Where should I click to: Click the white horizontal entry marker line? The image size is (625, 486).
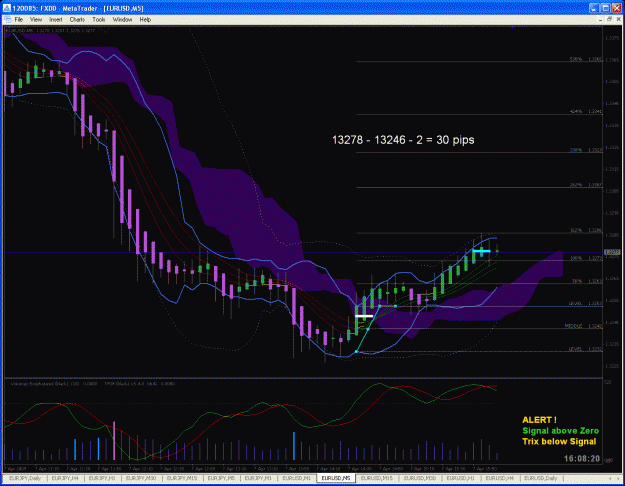coord(364,316)
